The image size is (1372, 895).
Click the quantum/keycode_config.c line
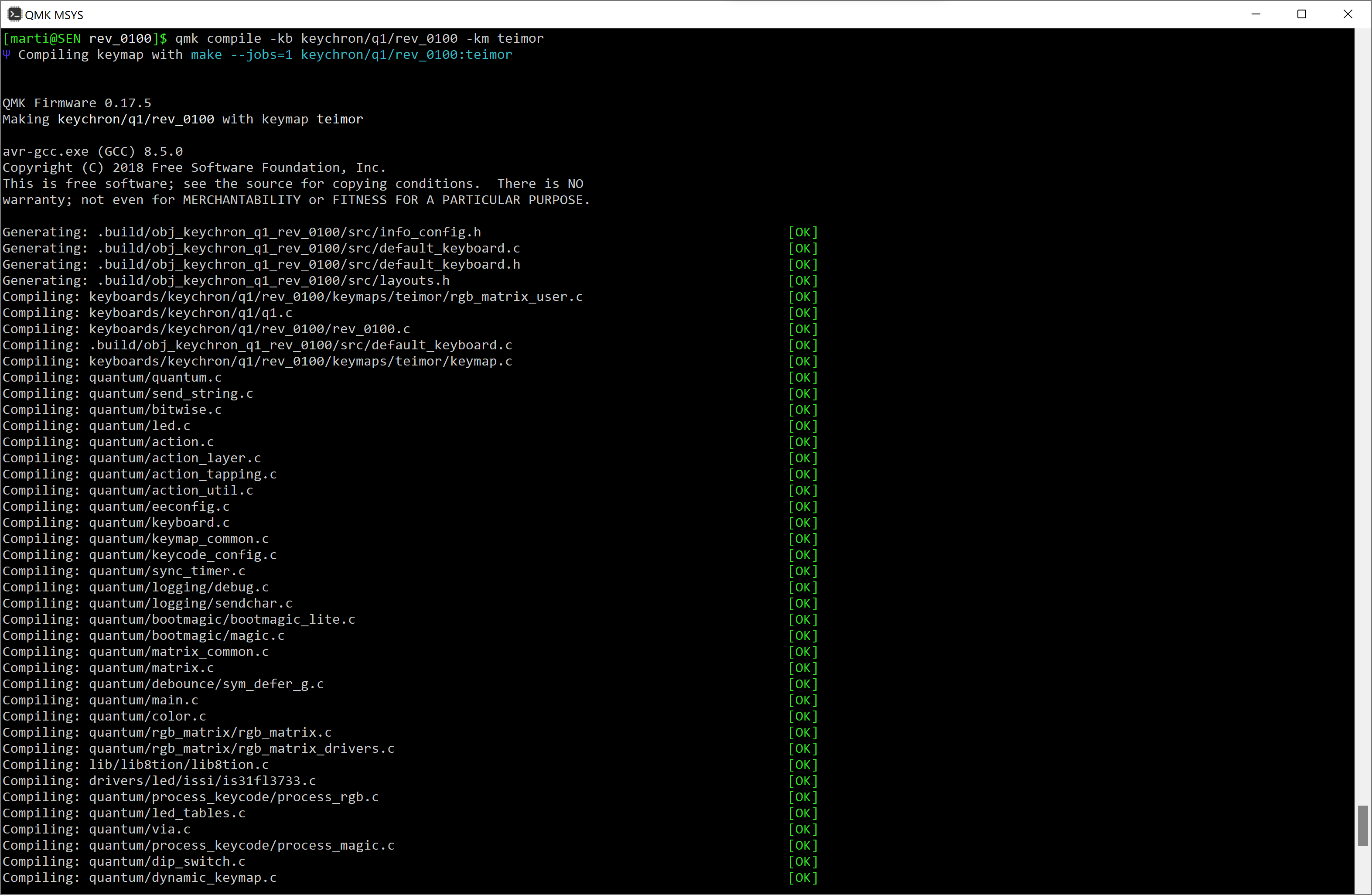click(140, 555)
